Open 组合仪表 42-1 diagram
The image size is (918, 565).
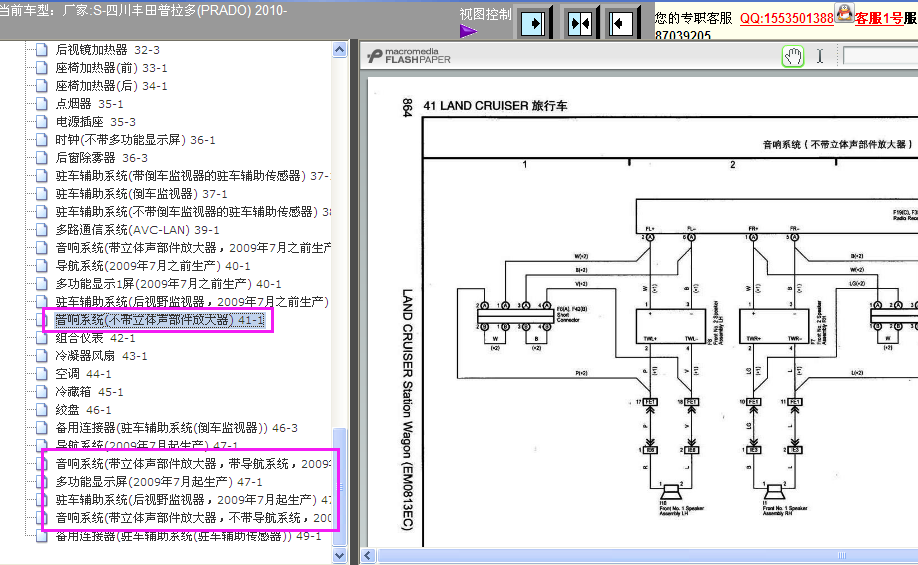click(95, 338)
